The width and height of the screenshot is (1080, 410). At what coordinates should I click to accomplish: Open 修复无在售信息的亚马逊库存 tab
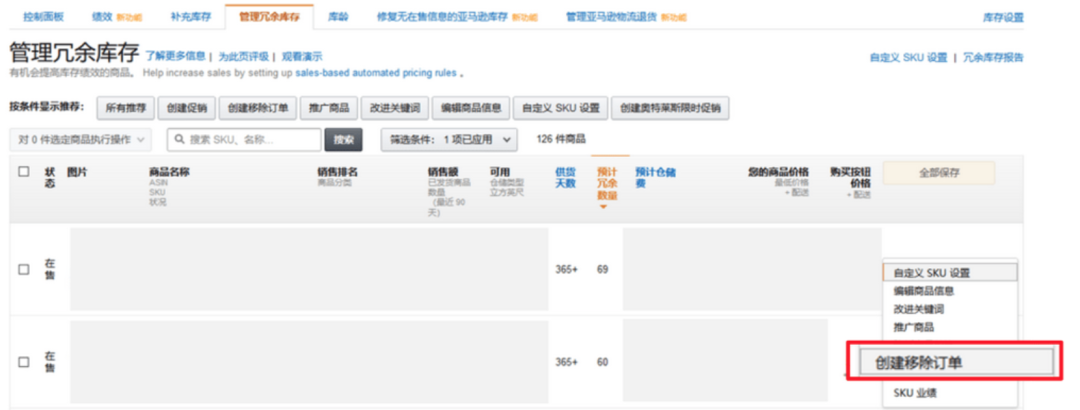click(443, 17)
